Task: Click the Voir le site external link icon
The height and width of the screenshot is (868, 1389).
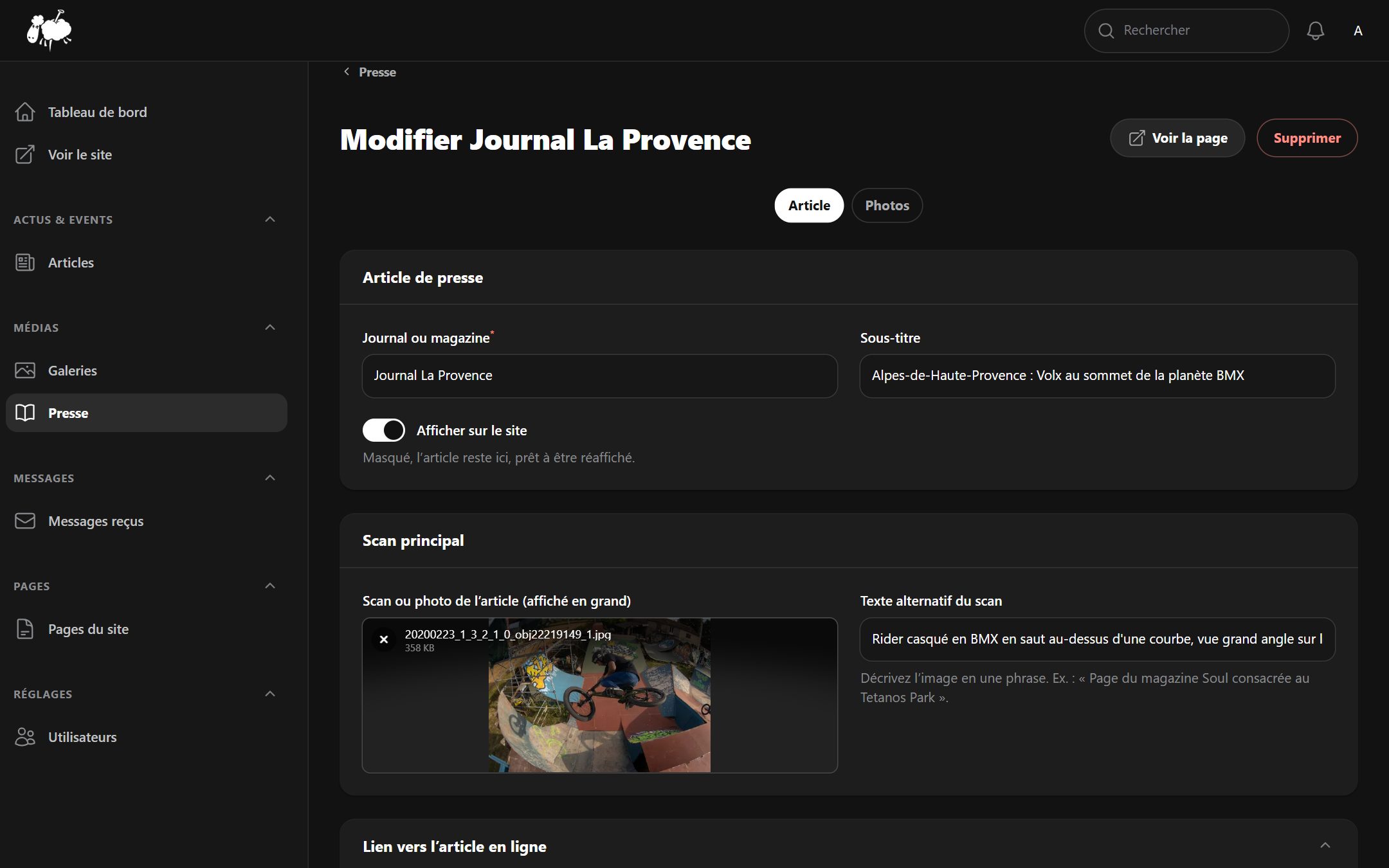Action: tap(25, 154)
